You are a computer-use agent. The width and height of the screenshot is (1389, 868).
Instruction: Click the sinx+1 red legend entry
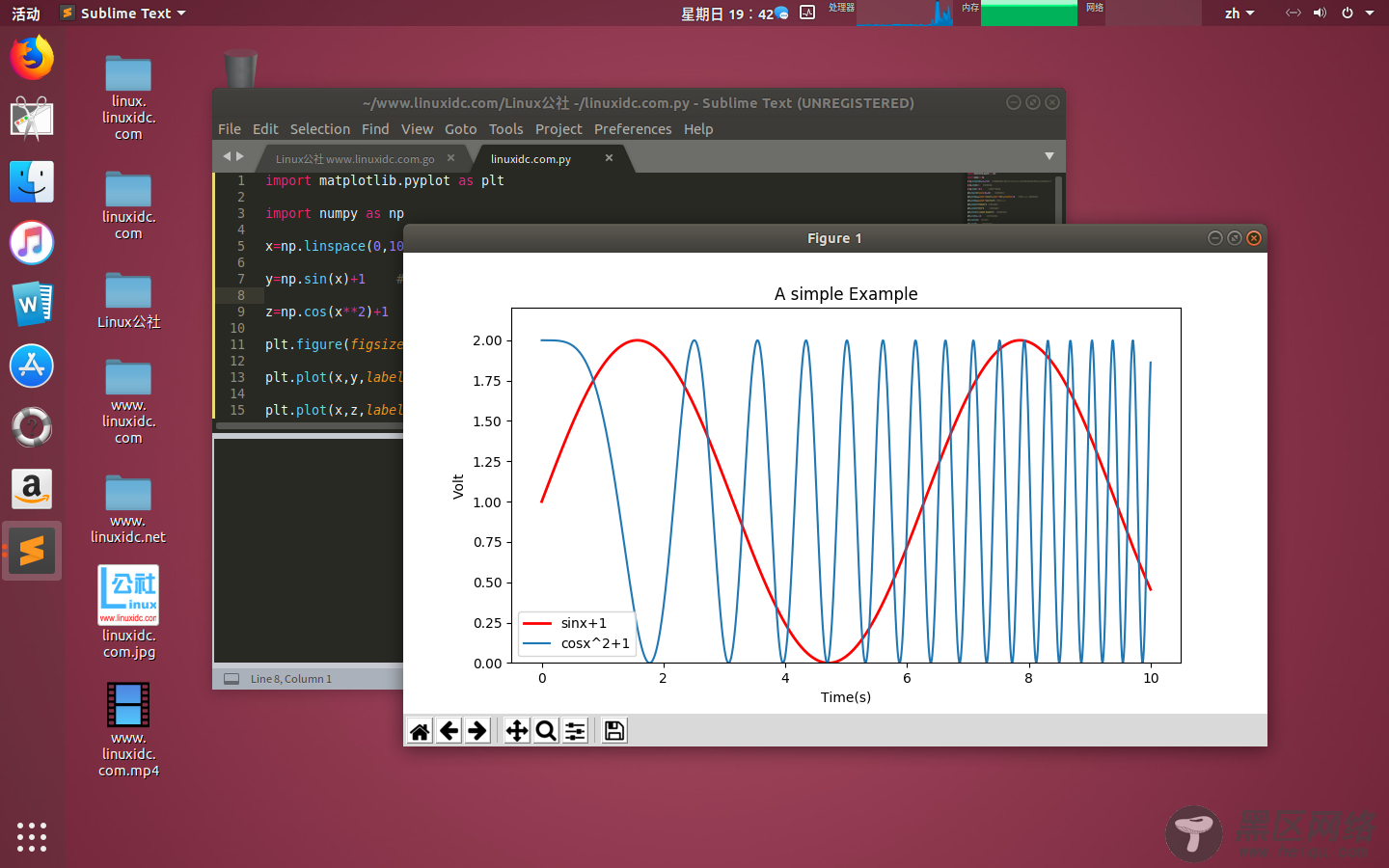pos(565,623)
